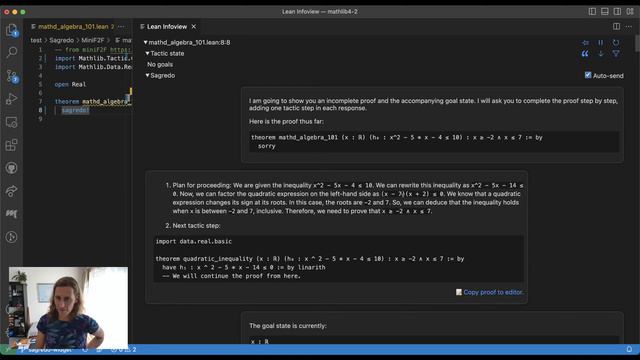Open the Remote Explorer view

point(11,122)
